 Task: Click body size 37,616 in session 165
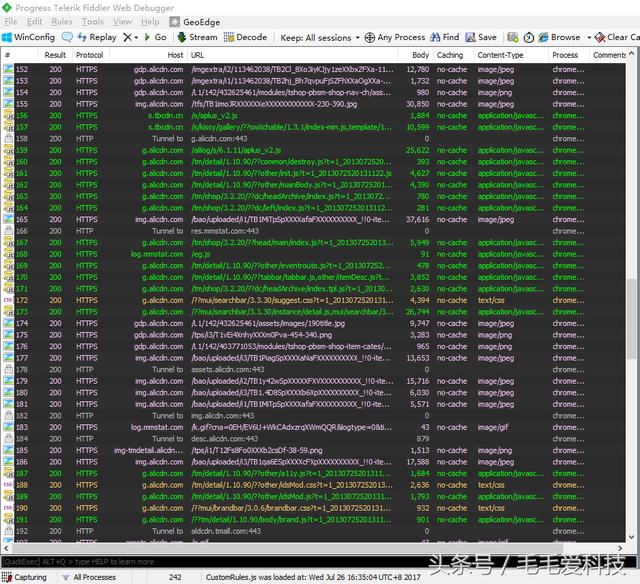tap(417, 220)
